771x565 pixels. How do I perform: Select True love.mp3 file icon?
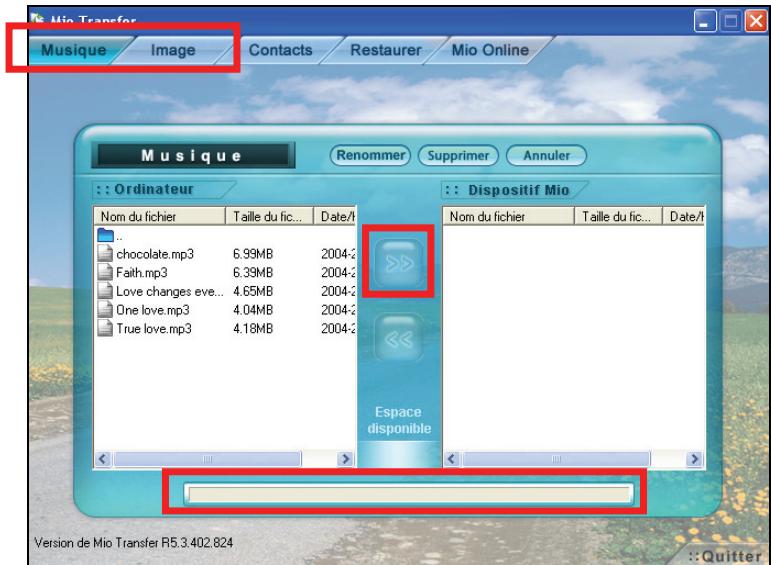point(105,328)
